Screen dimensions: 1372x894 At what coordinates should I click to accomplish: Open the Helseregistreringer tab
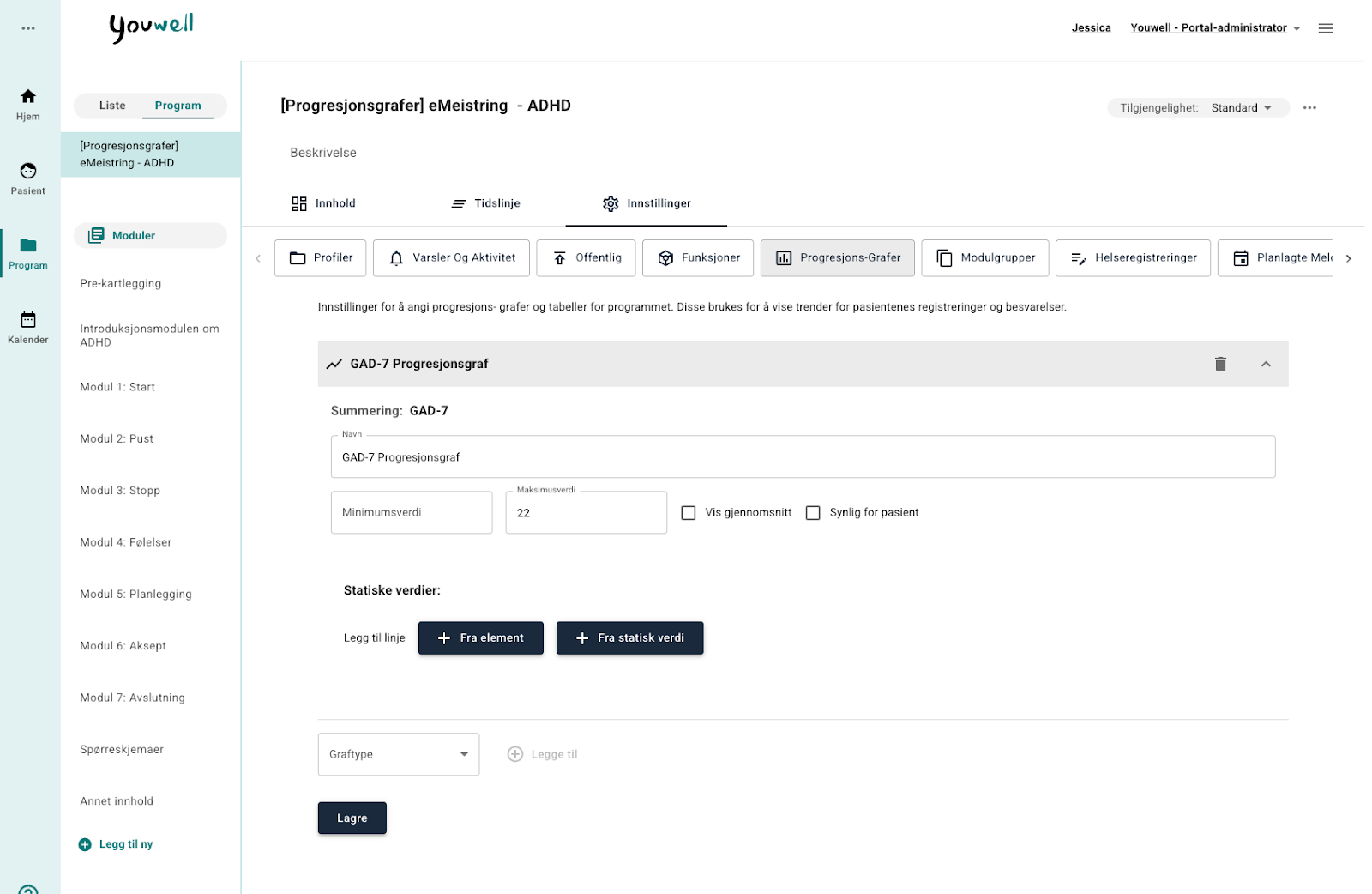click(x=1134, y=258)
